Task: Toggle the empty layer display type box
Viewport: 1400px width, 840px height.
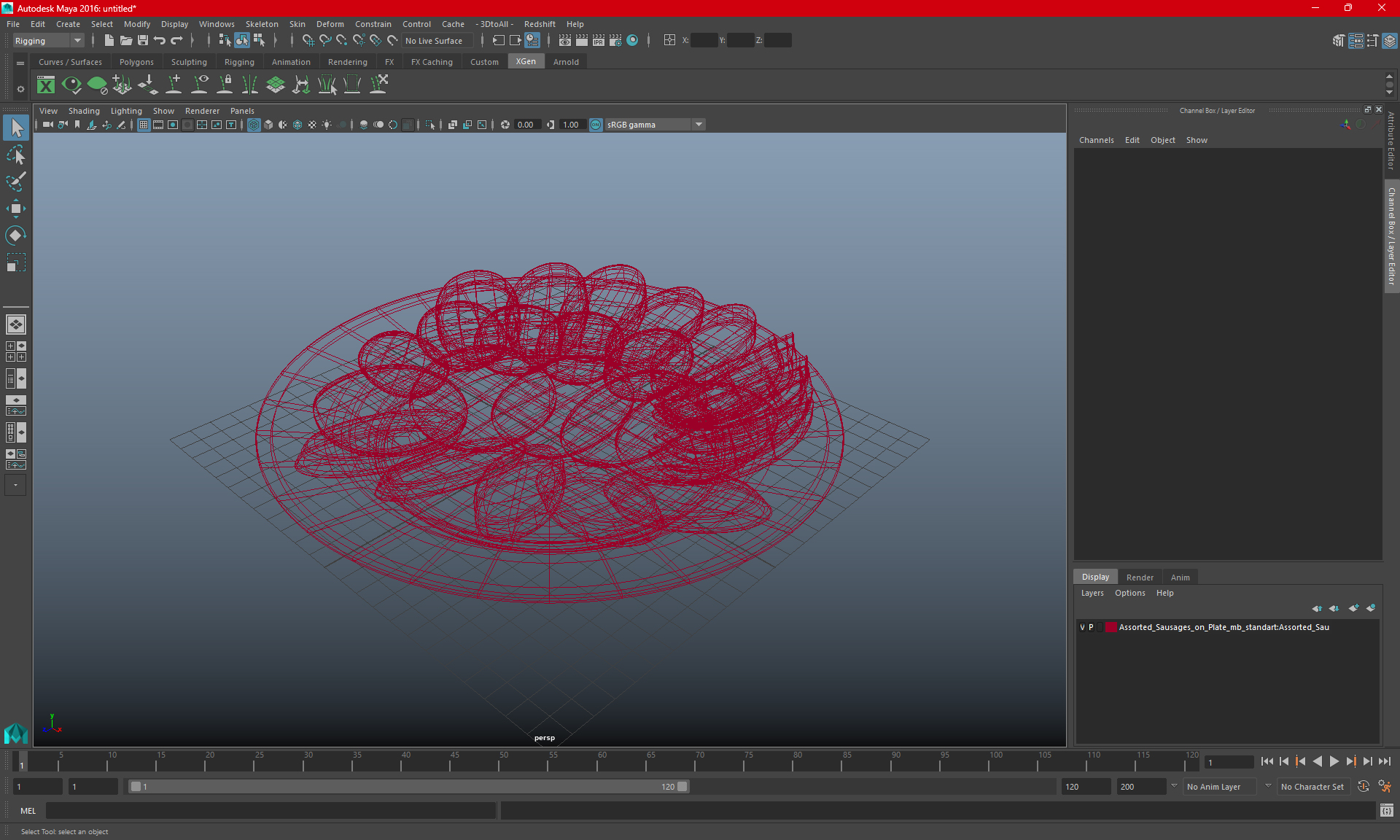Action: tap(1100, 627)
